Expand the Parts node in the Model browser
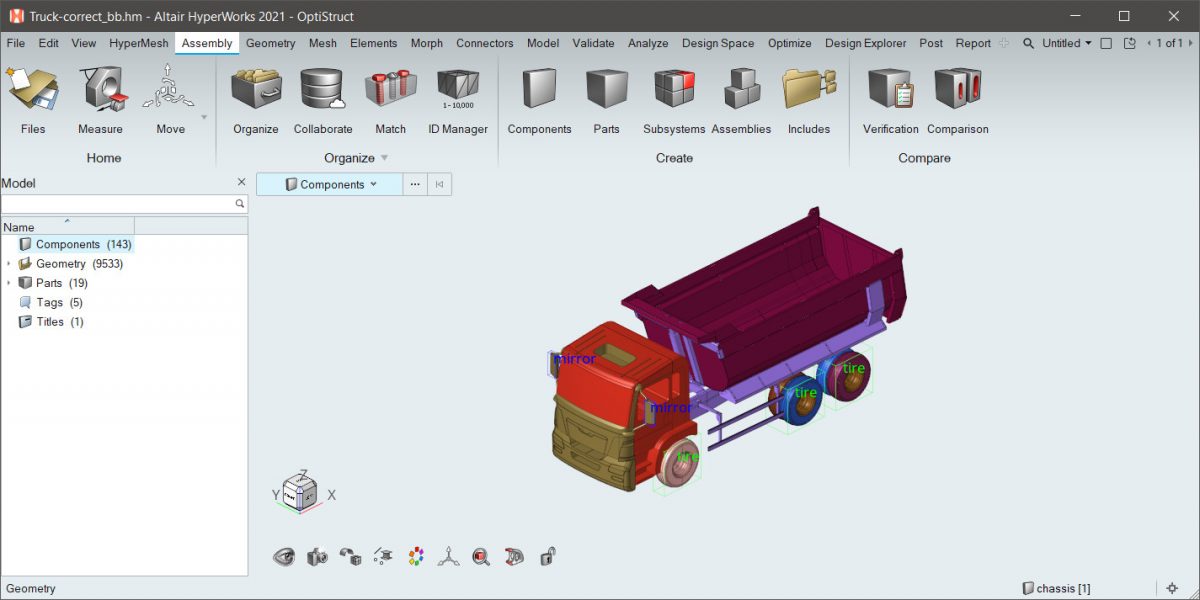This screenshot has width=1200, height=600. coord(9,283)
